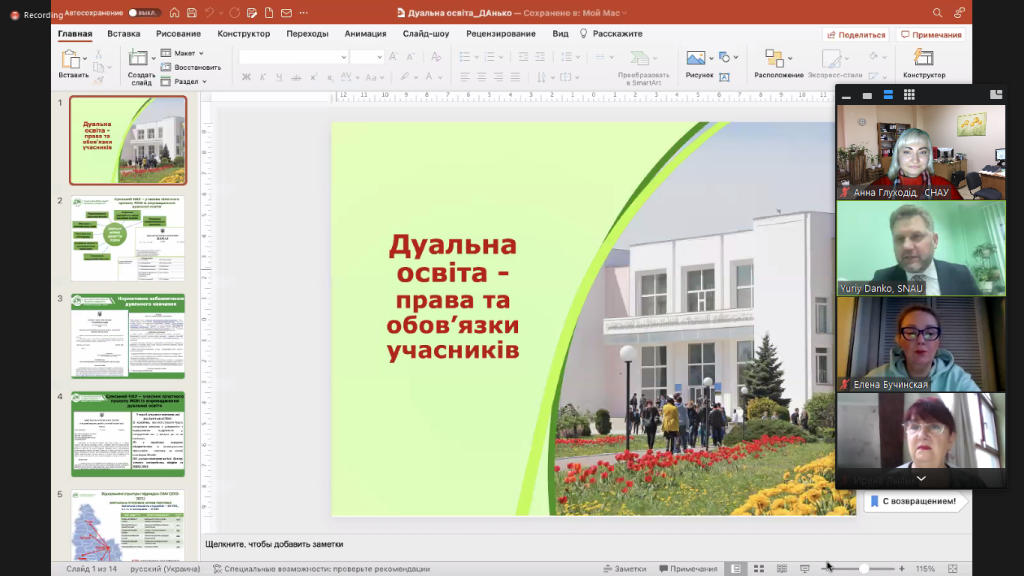Click the Home icon in quick access toolbar
This screenshot has height=576, width=1024.
pos(176,13)
